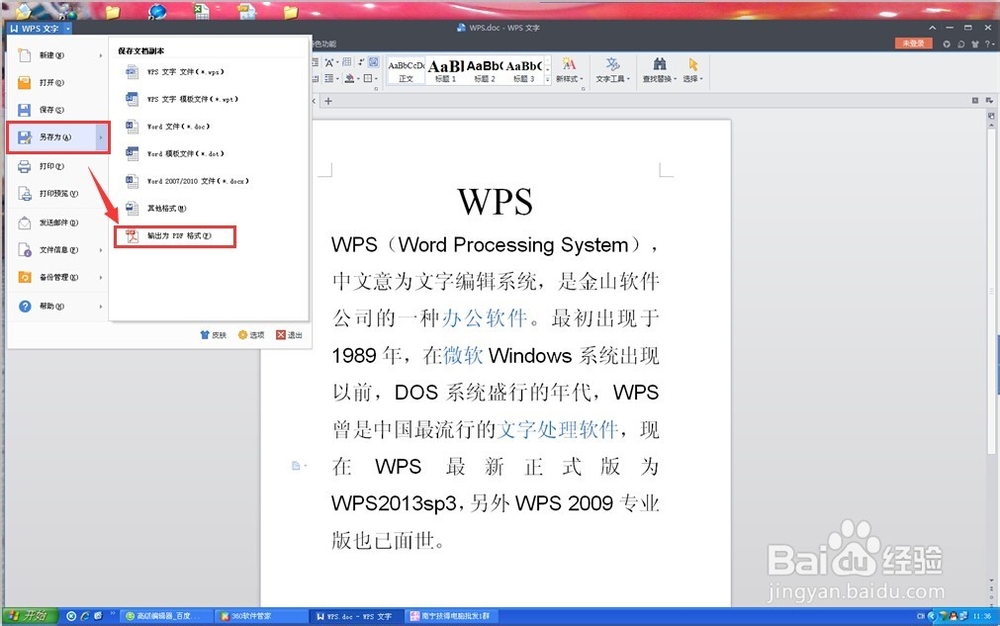Apply the 标题 1 style

(x=445, y=70)
